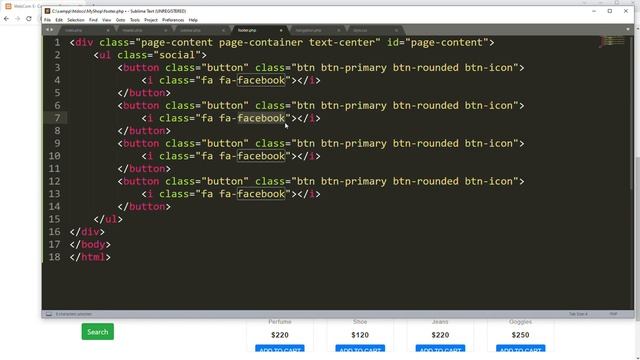Switch to the first file tab
Screen dimensions: 640x360
(x=86, y=30)
